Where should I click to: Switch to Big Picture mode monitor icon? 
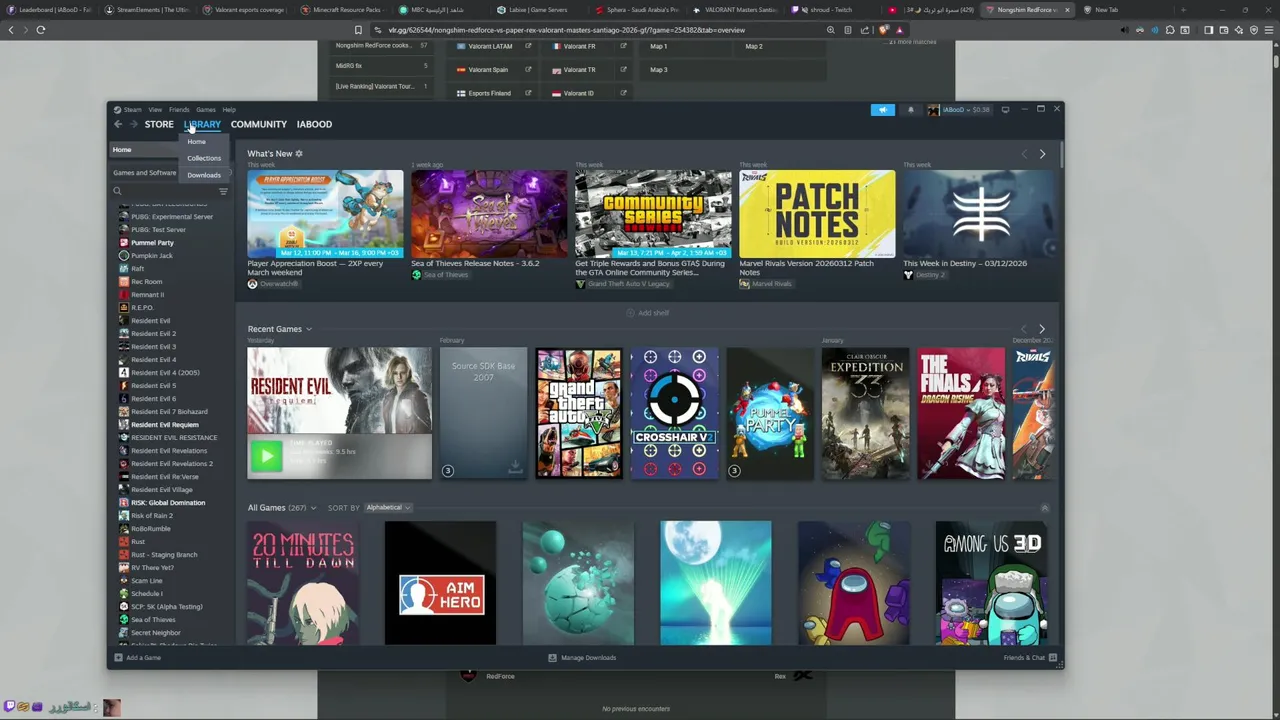point(1005,109)
